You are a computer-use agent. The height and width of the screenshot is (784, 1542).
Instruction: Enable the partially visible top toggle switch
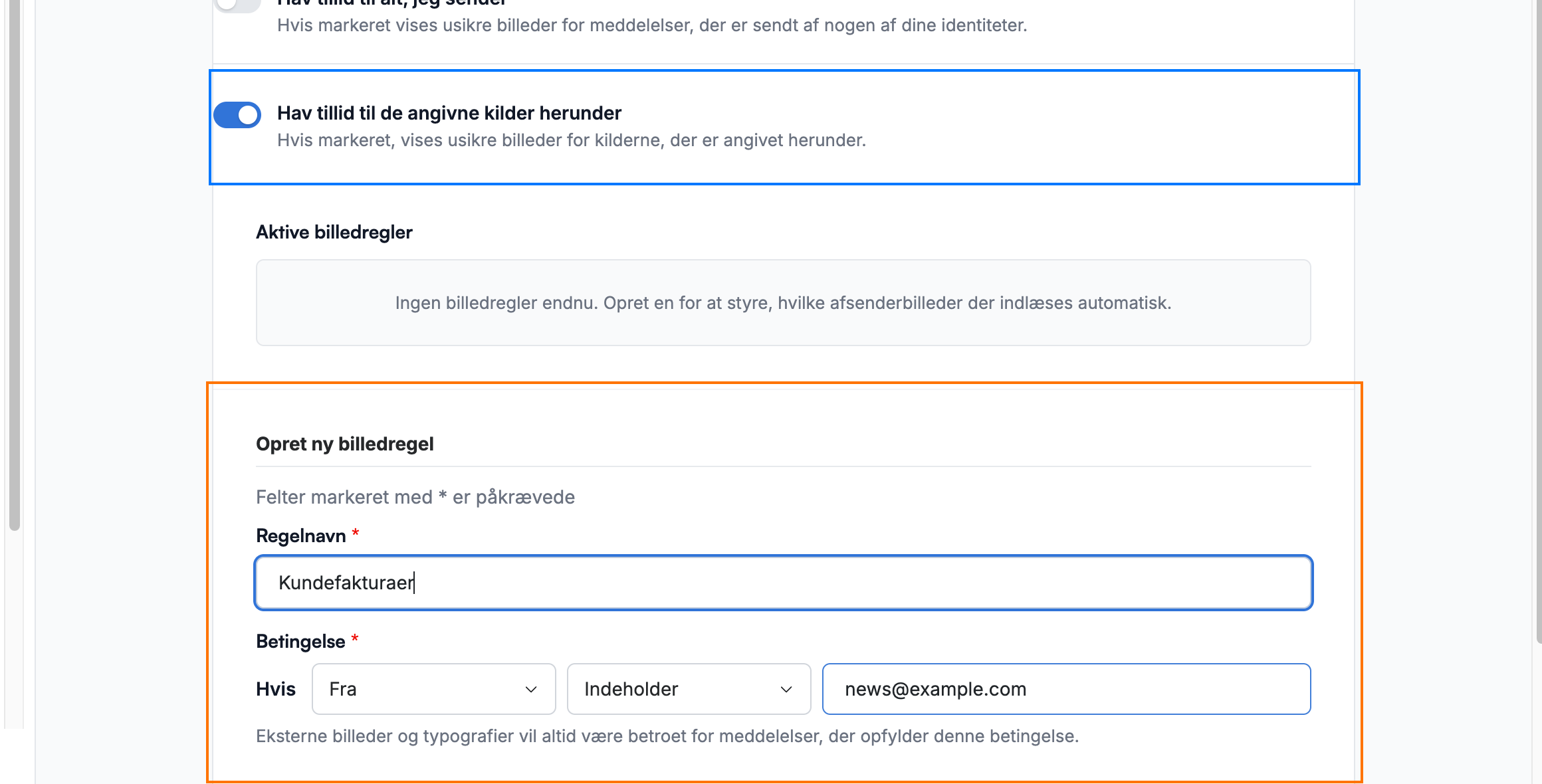coord(237,5)
